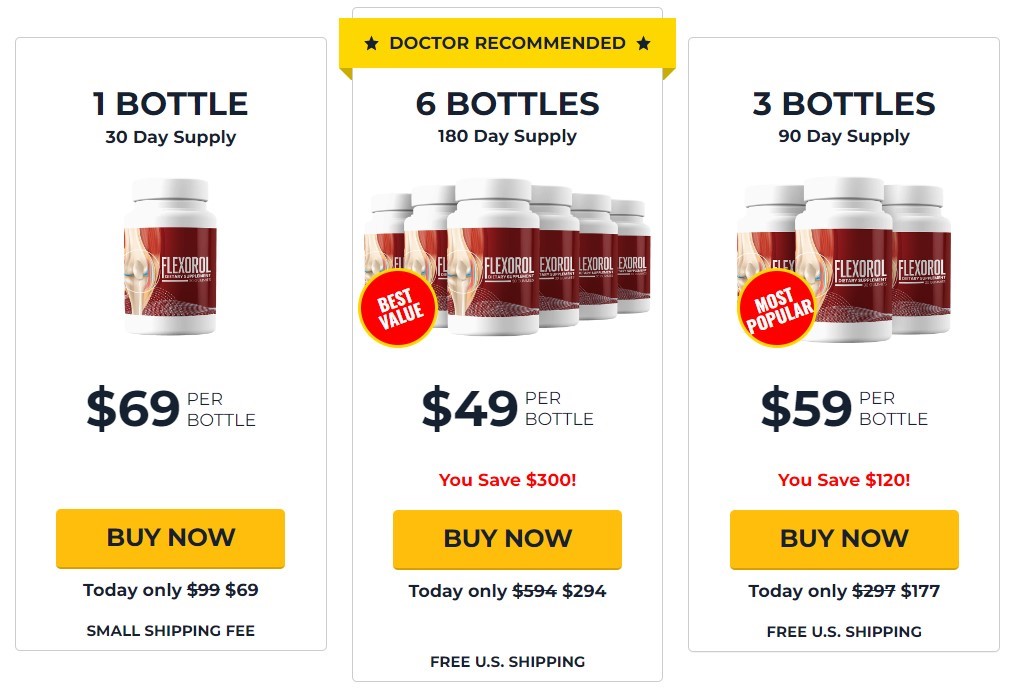This screenshot has width=1016, height=691.
Task: Click BUY NOW for 6 bottles
Action: pyautogui.click(x=507, y=539)
